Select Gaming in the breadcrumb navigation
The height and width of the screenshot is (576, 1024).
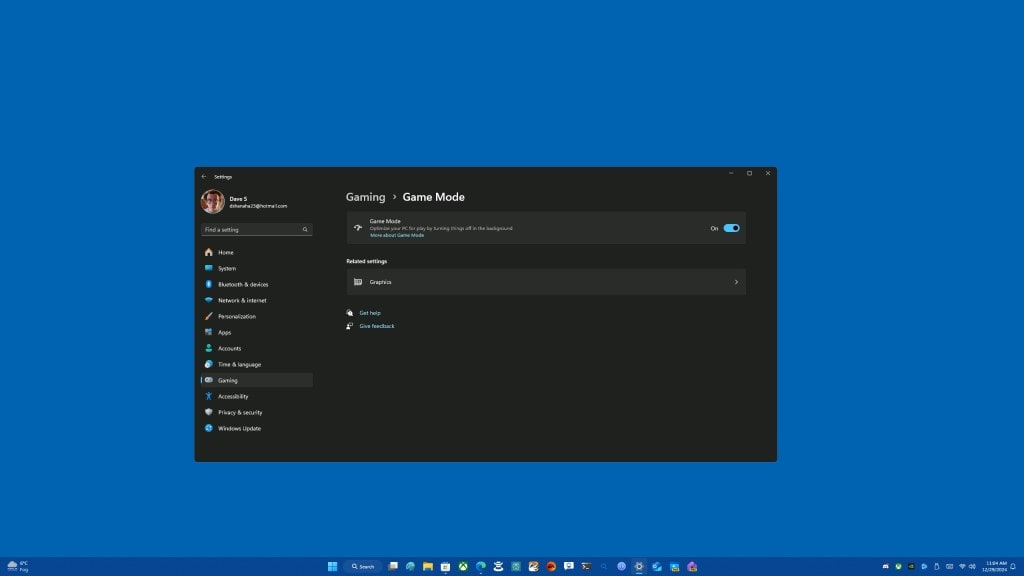[x=365, y=197]
